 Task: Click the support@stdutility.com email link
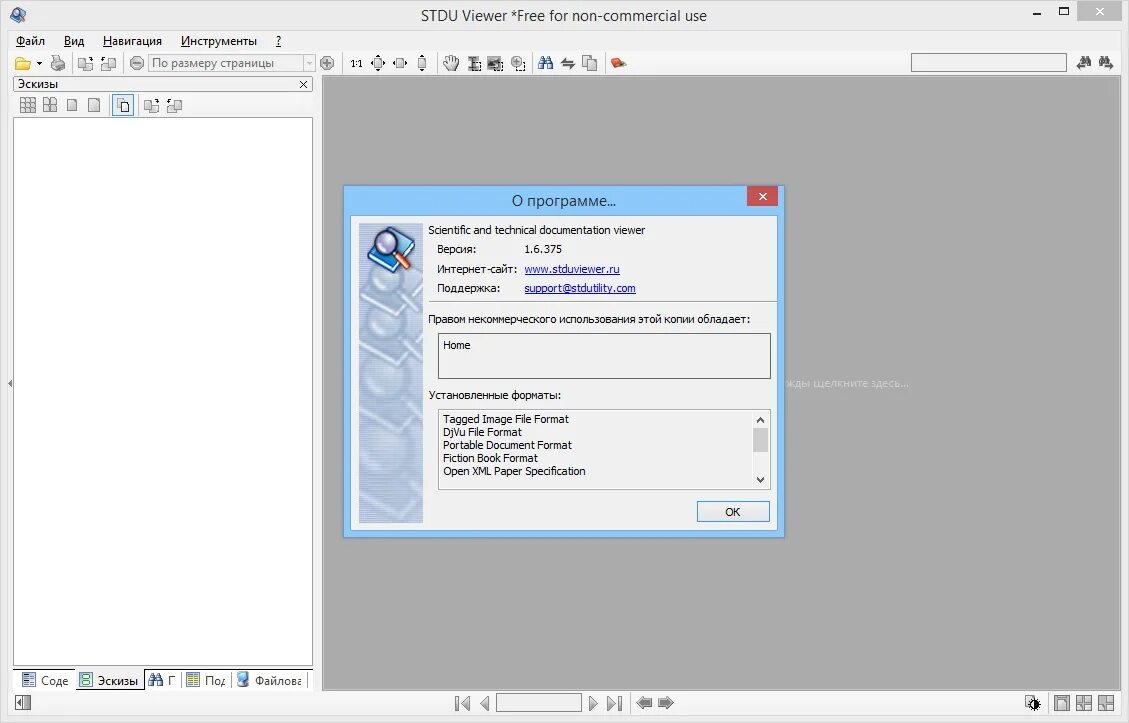click(580, 288)
